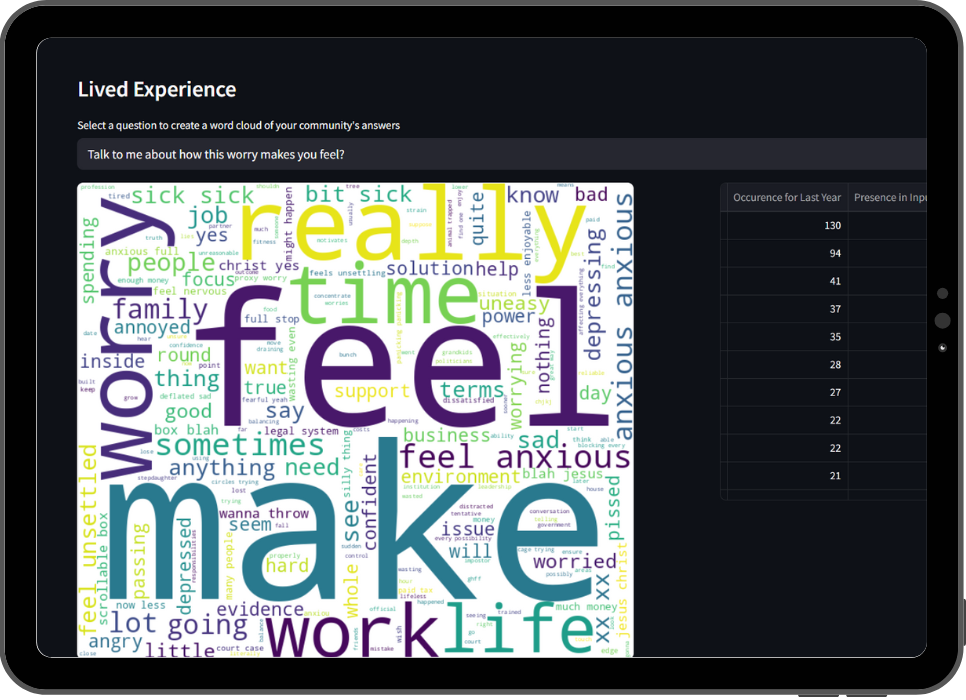The width and height of the screenshot is (966, 700).
Task: Tap the small sensor icon on tablet bezel
Action: coord(941,348)
